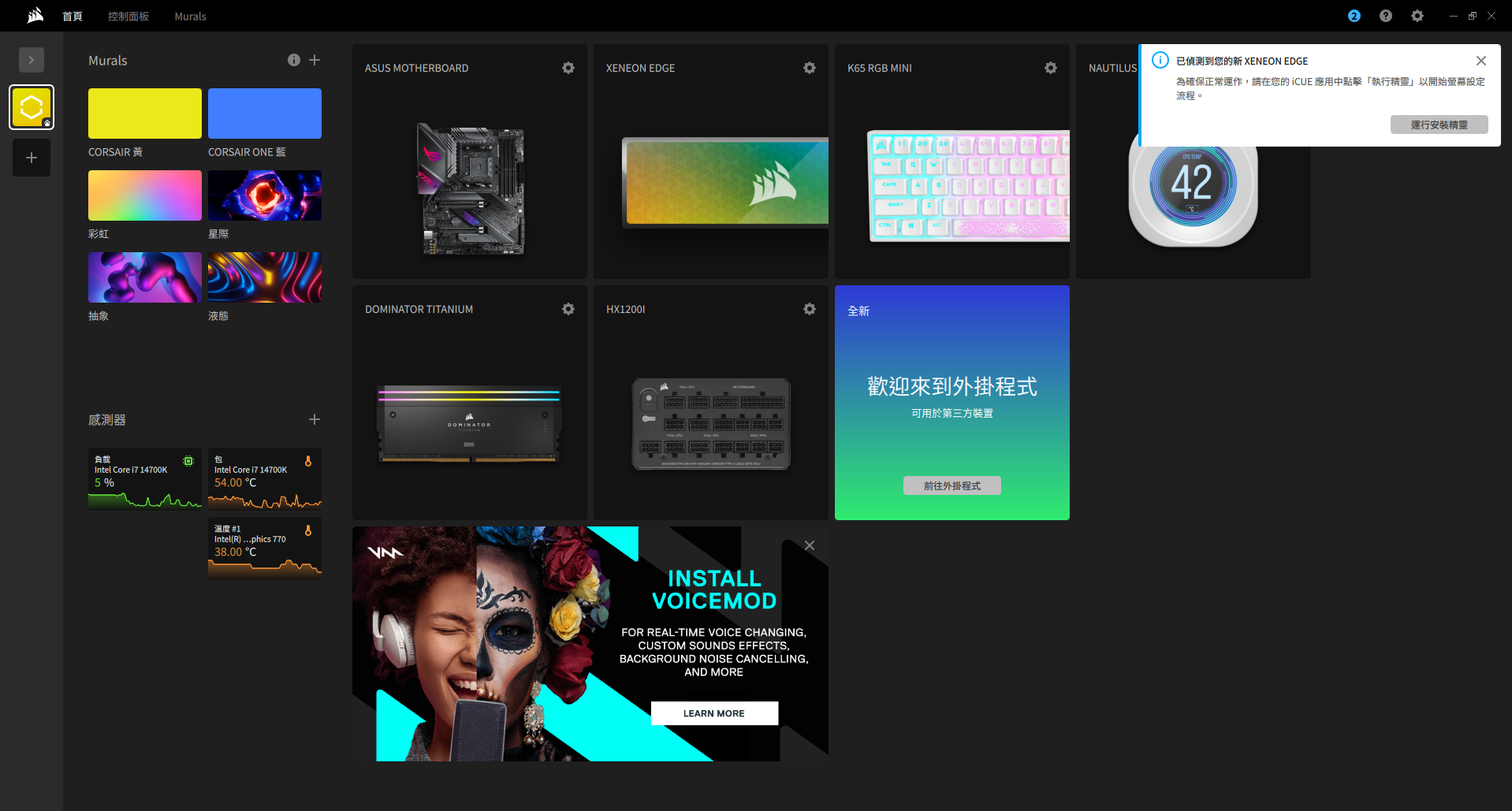Open the notifications bell with badge 2
Viewport: 1512px width, 811px height.
tap(1354, 16)
